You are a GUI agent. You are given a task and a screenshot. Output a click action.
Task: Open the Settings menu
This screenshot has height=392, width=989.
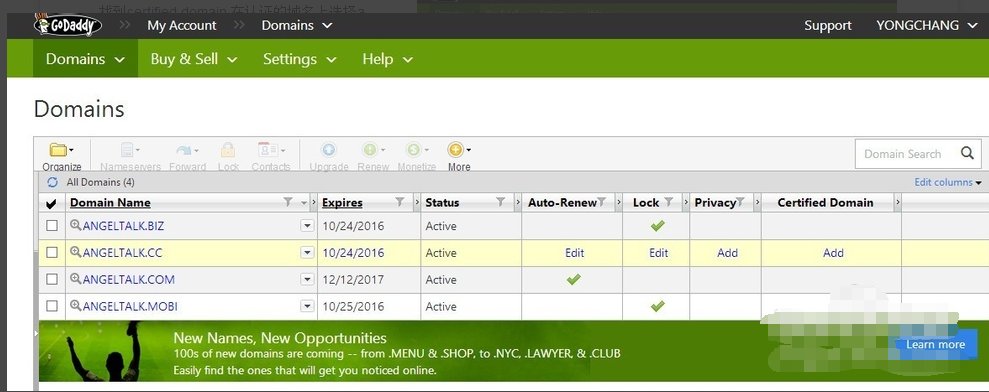[x=300, y=59]
